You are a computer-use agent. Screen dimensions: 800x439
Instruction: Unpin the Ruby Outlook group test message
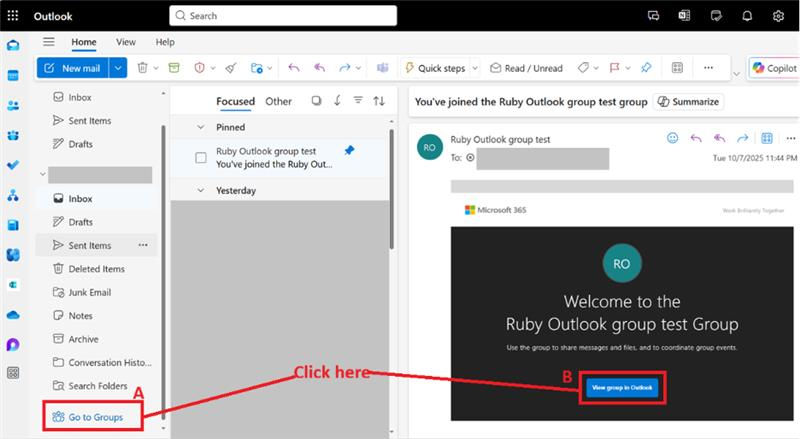click(x=349, y=150)
